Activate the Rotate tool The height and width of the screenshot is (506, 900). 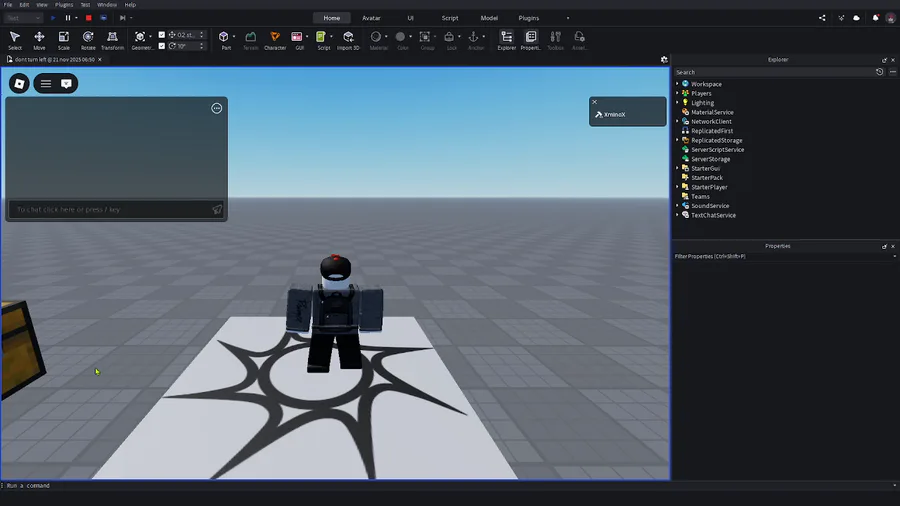88,40
